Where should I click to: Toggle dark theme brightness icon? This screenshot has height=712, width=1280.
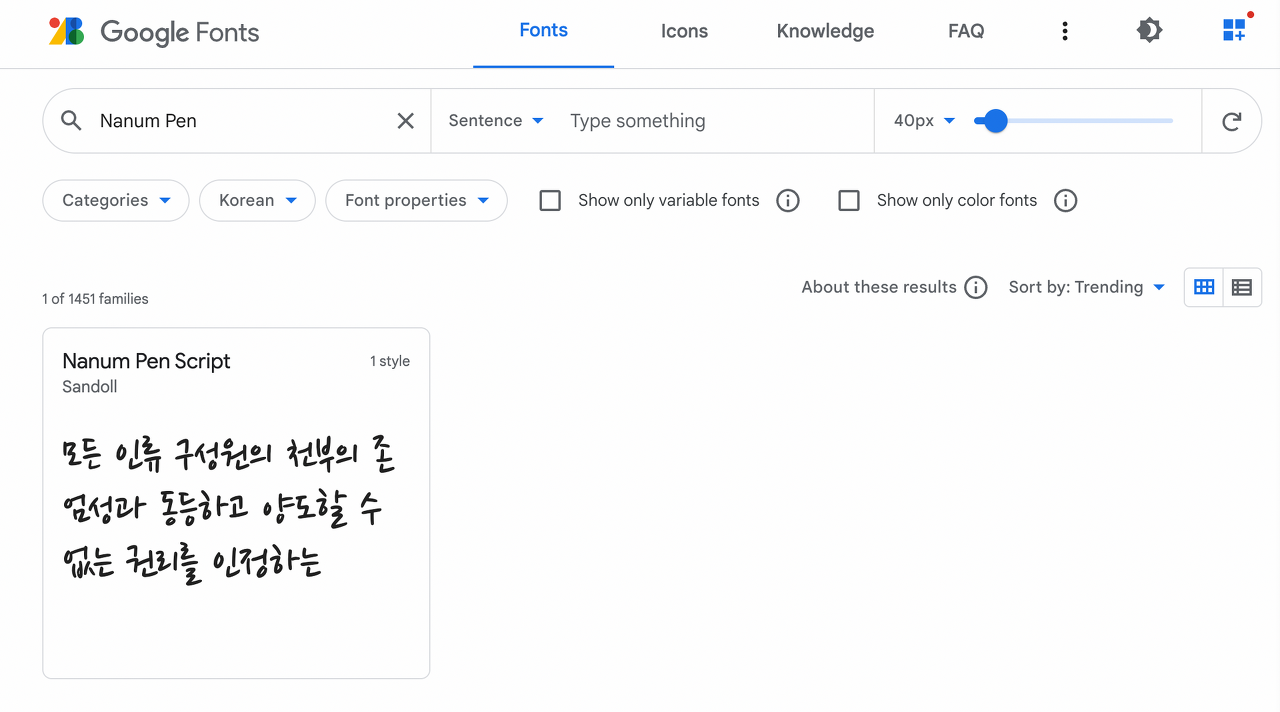(1150, 30)
